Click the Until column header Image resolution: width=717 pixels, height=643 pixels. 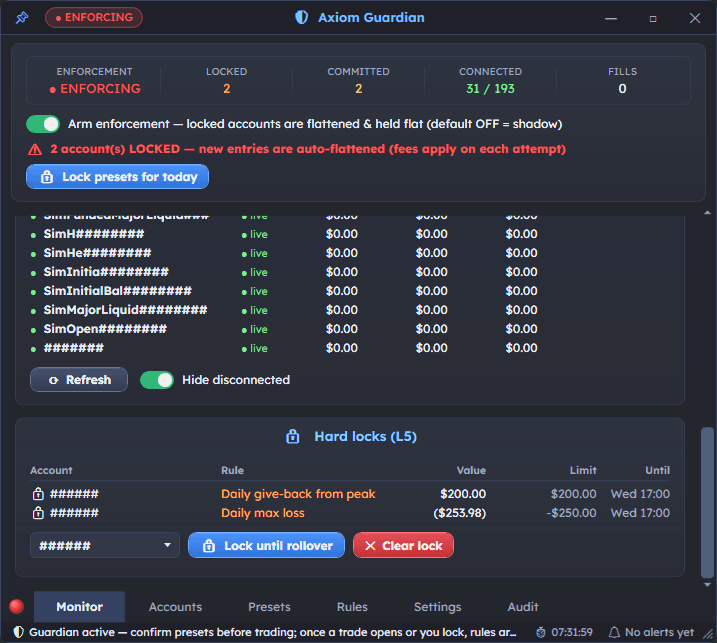click(x=658, y=470)
